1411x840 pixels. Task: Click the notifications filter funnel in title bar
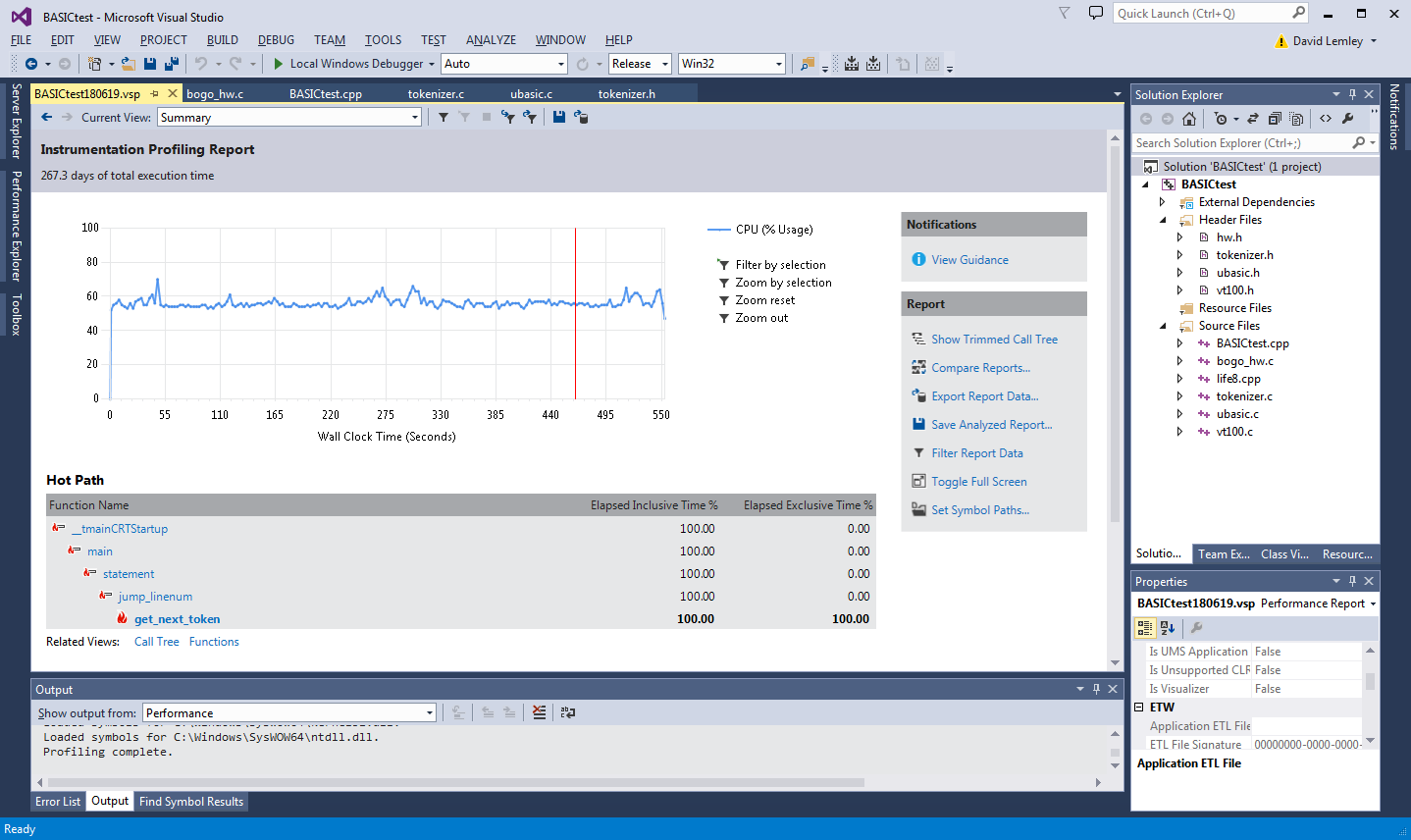pyautogui.click(x=1065, y=13)
